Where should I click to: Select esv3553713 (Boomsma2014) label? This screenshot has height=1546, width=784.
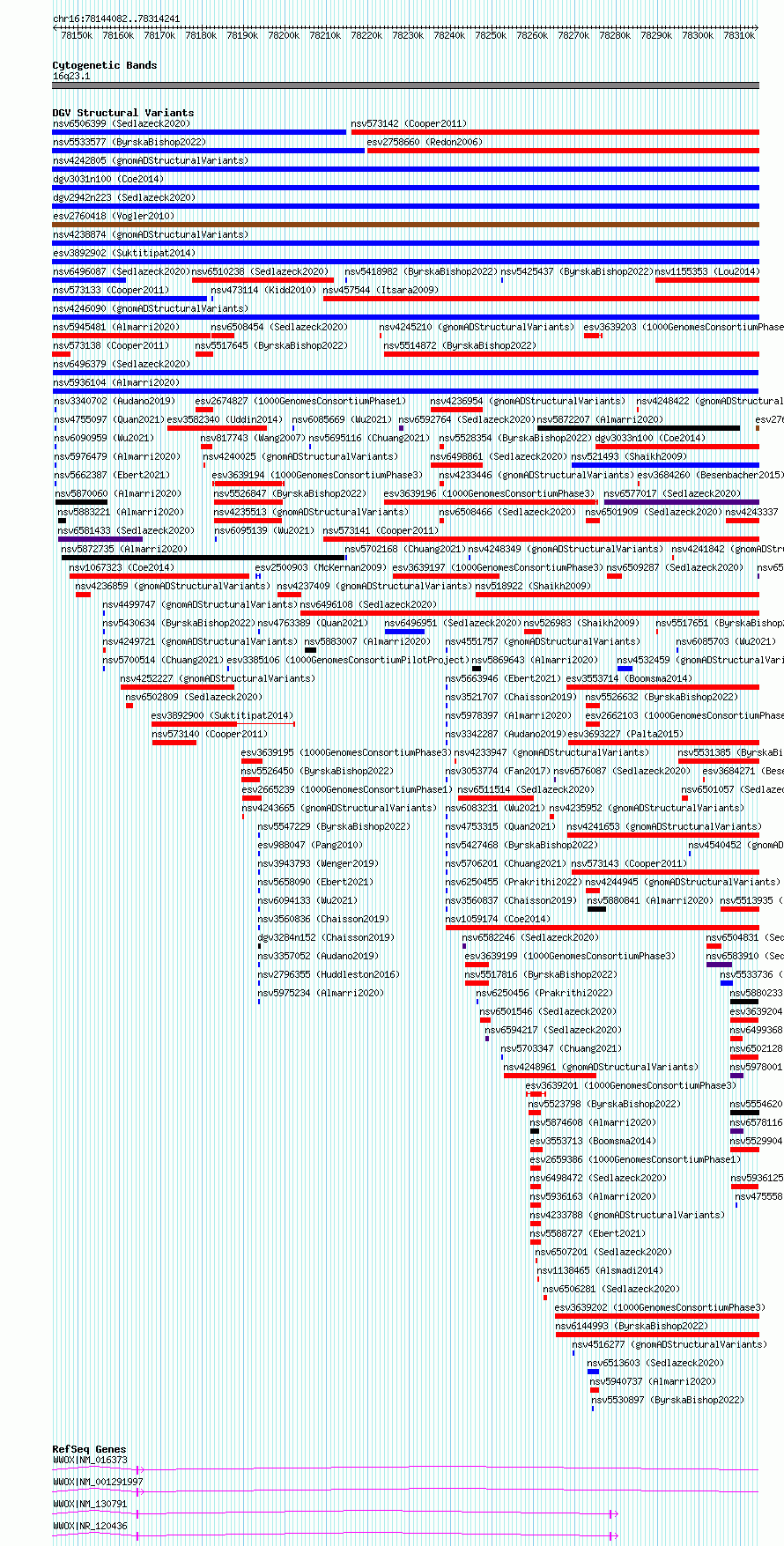click(x=593, y=1141)
